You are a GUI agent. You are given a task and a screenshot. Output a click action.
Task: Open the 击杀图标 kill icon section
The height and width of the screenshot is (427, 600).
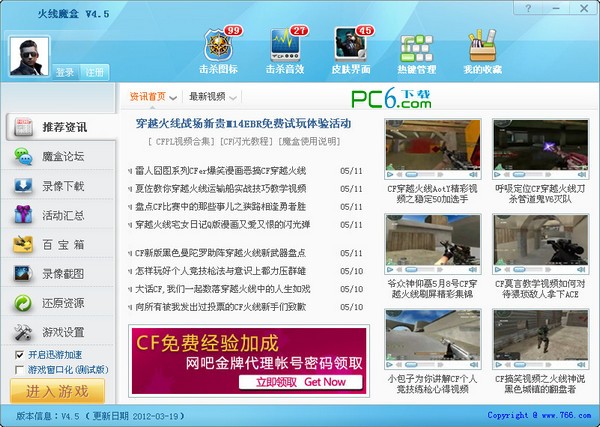click(x=218, y=51)
